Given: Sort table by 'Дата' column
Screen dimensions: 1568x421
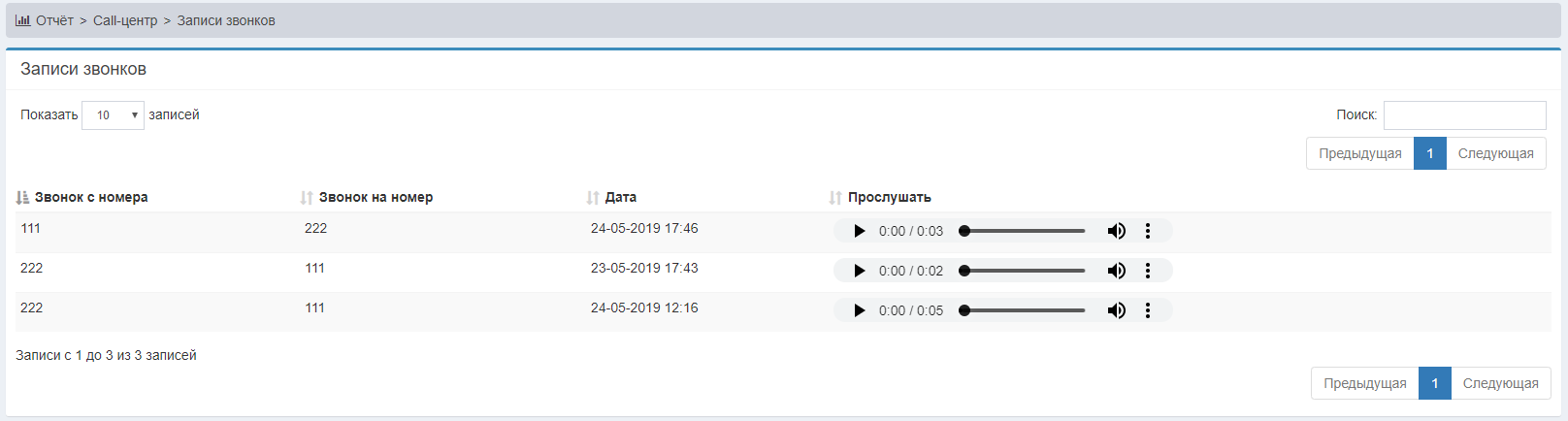Looking at the screenshot, I should pos(620,197).
